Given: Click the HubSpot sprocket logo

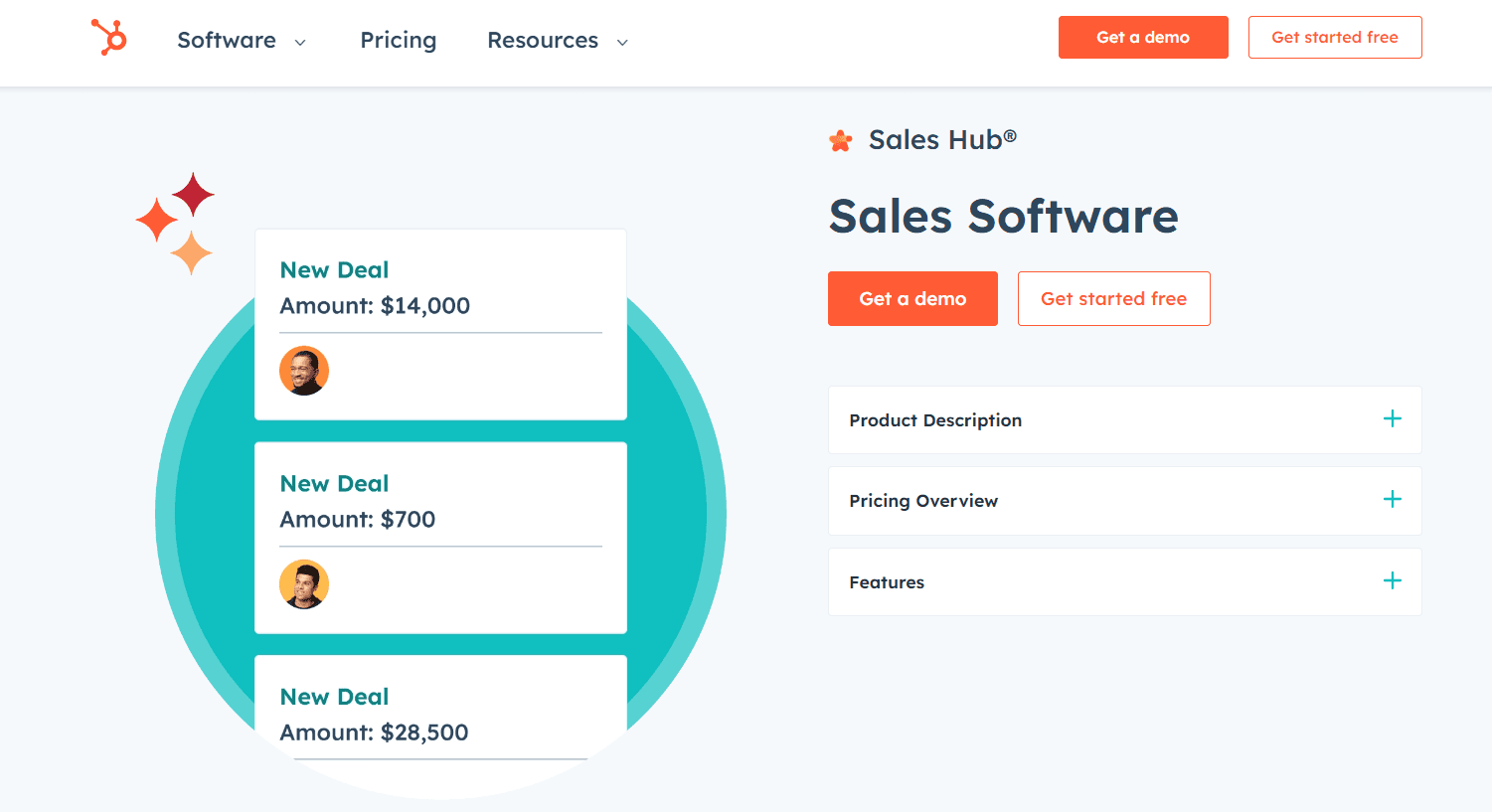Looking at the screenshot, I should pos(109,38).
